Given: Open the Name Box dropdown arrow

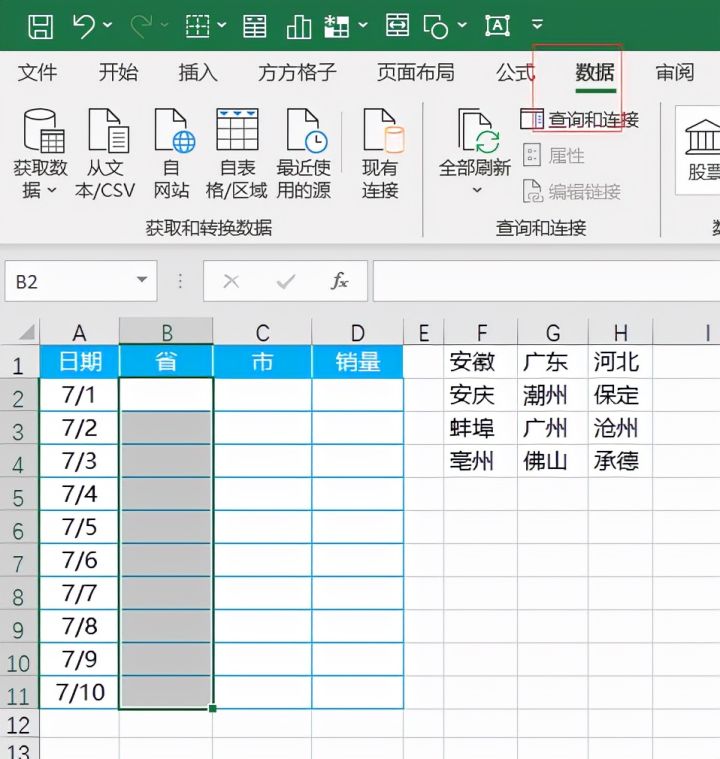Looking at the screenshot, I should pyautogui.click(x=142, y=279).
